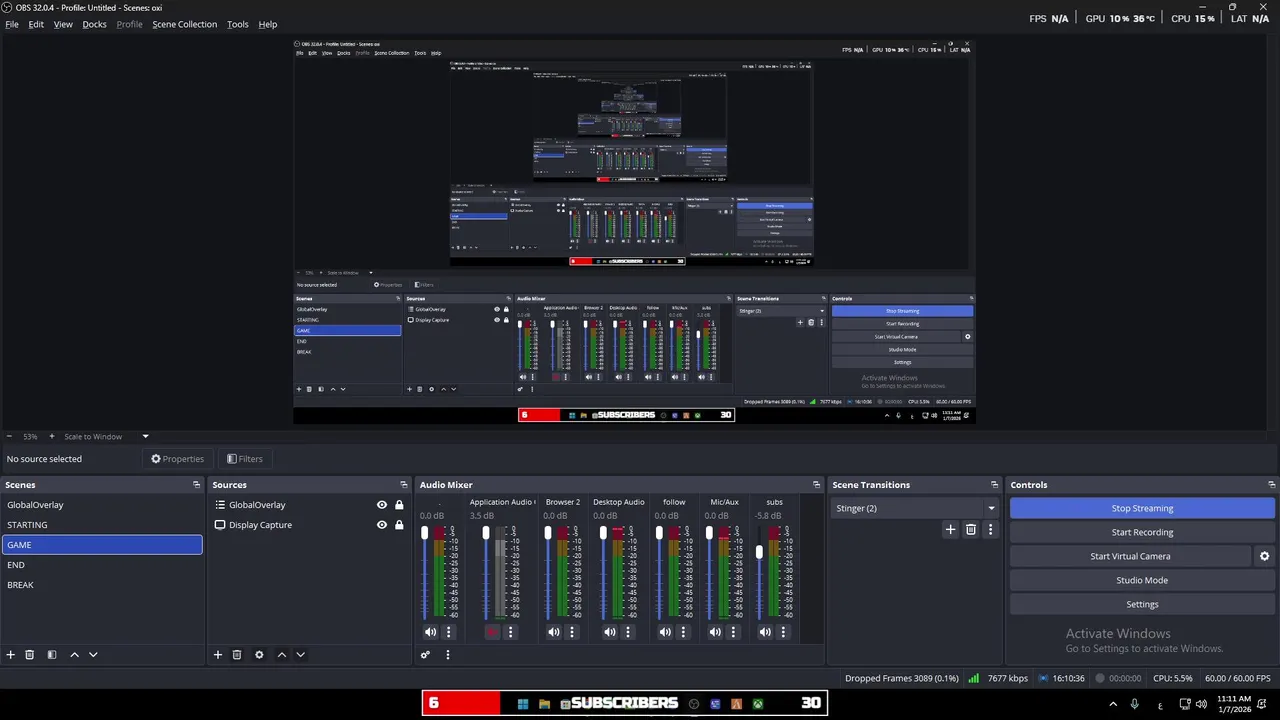Viewport: 1280px width, 720px height.
Task: Remove selected scene with trash icon
Action: [x=30, y=655]
